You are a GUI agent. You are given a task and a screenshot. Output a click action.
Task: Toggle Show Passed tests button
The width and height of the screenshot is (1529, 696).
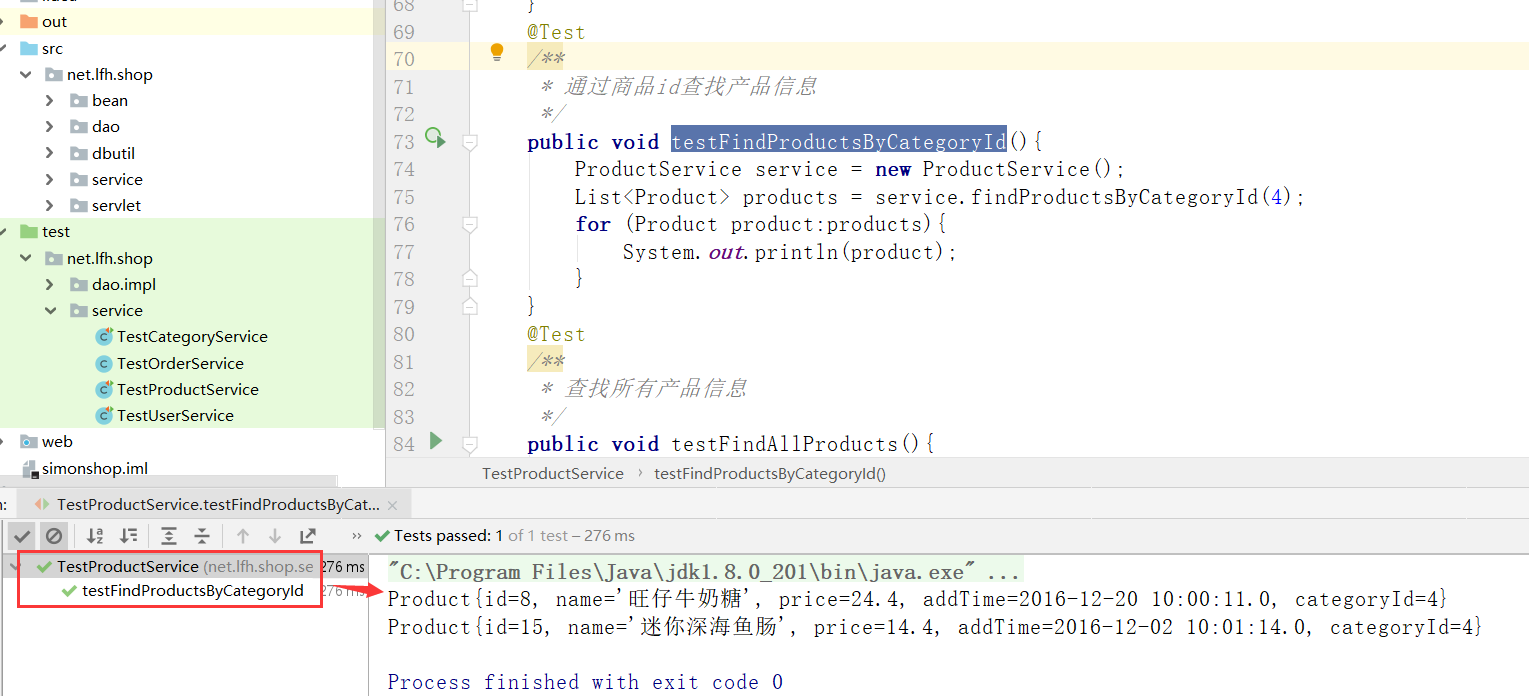pos(22,536)
